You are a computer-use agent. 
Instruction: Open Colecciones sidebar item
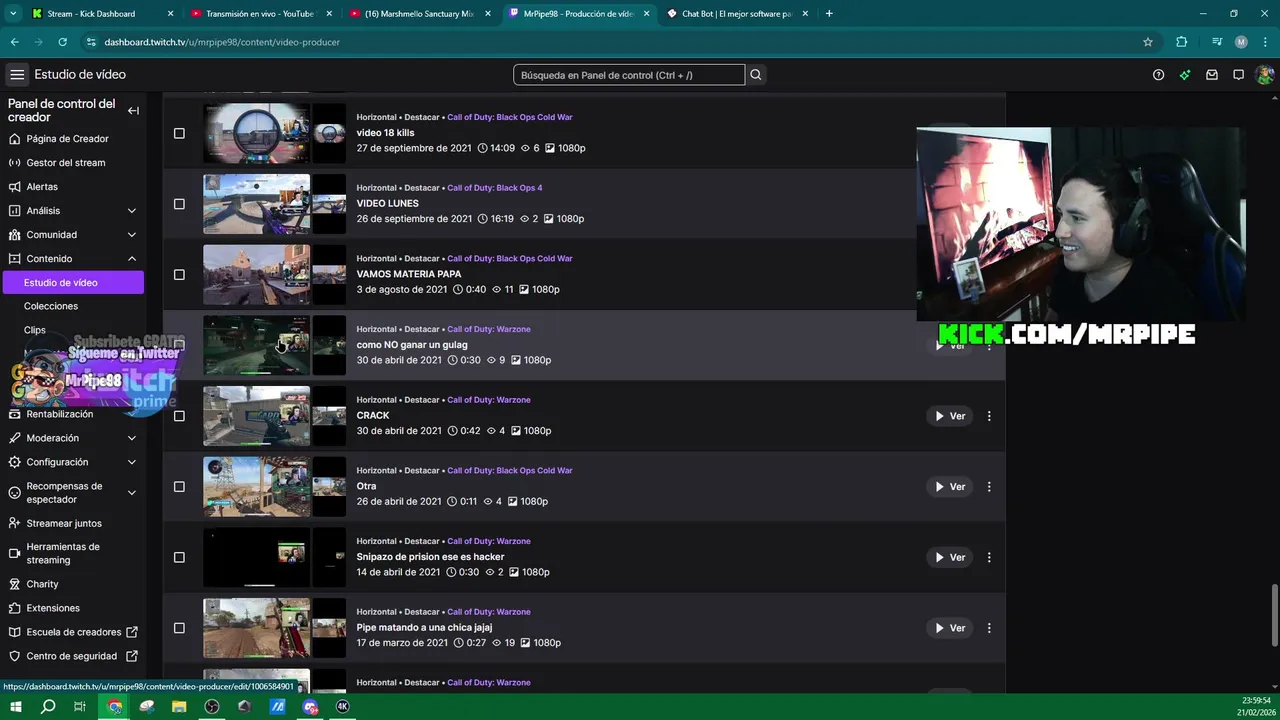point(51,306)
